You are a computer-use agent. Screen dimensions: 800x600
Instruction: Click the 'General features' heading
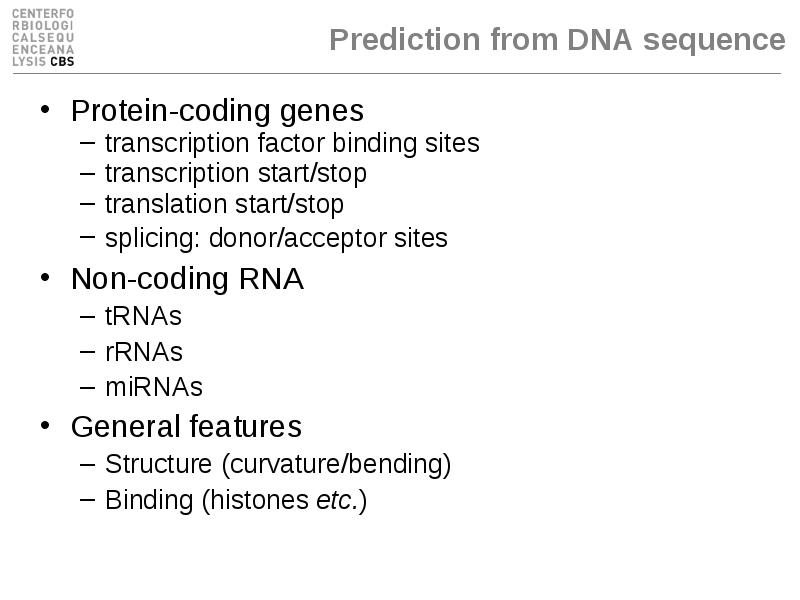point(186,427)
